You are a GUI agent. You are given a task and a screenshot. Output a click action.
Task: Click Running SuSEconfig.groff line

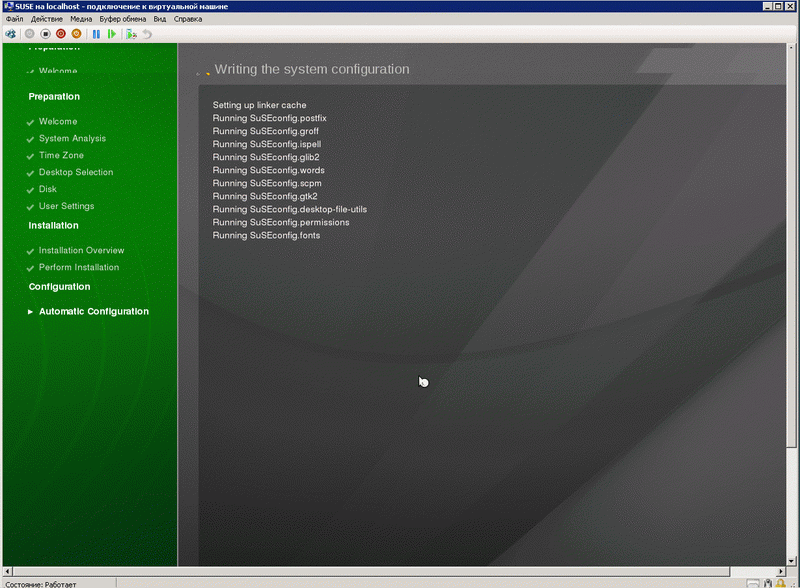click(265, 131)
